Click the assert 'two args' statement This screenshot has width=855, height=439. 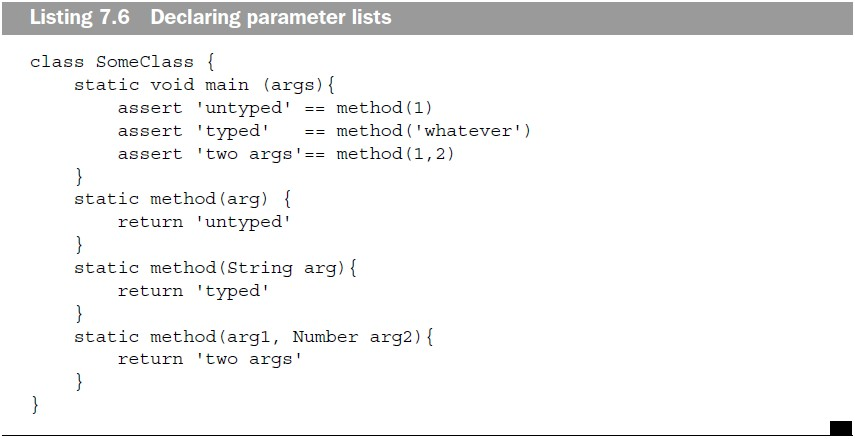tap(286, 154)
